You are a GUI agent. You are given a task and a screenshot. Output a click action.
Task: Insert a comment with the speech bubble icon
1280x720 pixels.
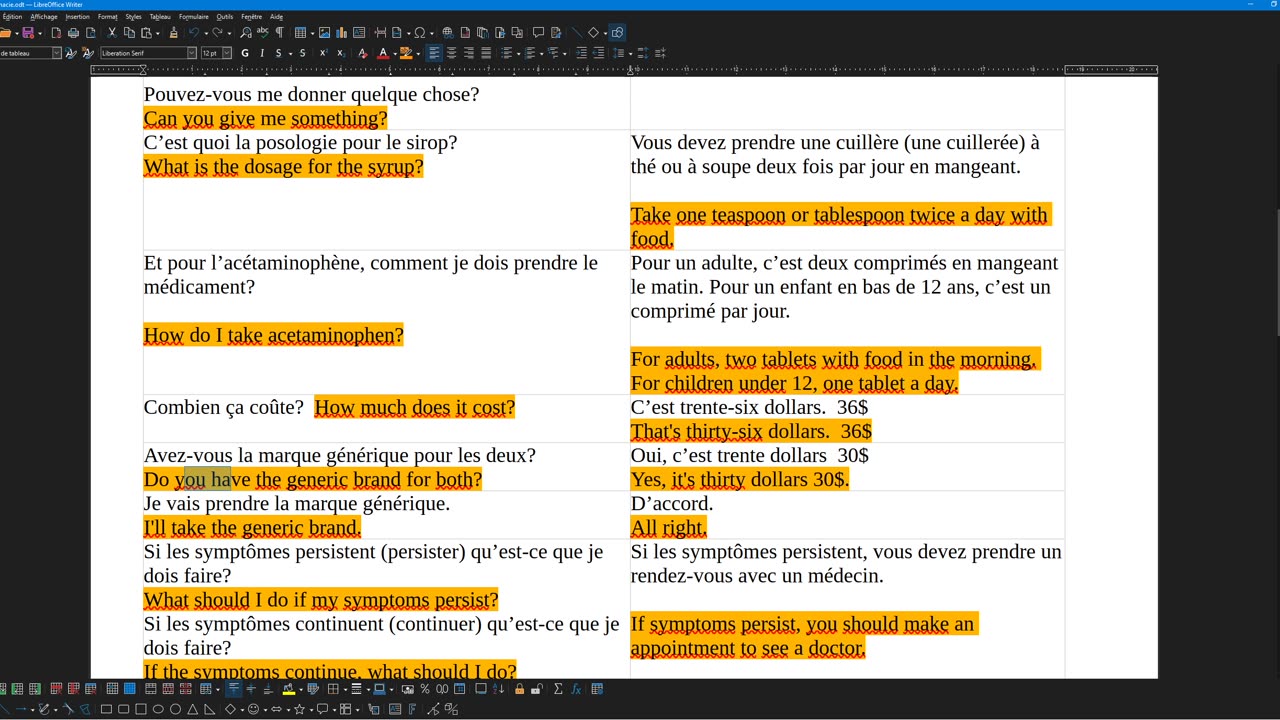pos(538,33)
